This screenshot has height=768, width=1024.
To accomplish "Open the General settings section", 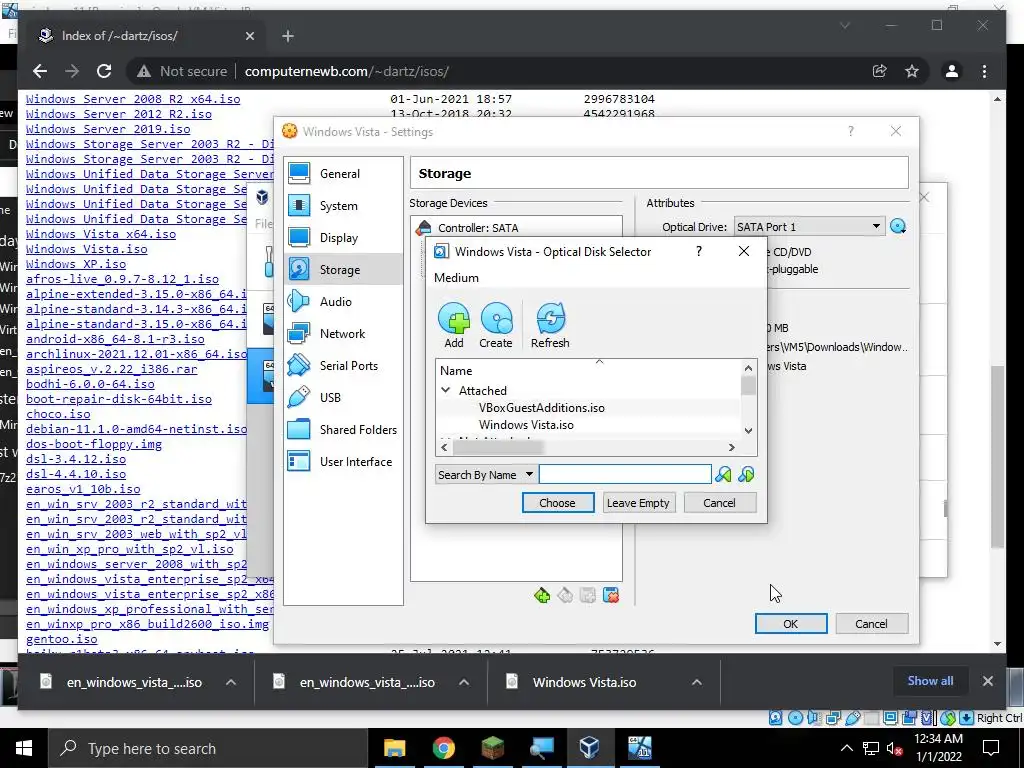I will (x=344, y=174).
